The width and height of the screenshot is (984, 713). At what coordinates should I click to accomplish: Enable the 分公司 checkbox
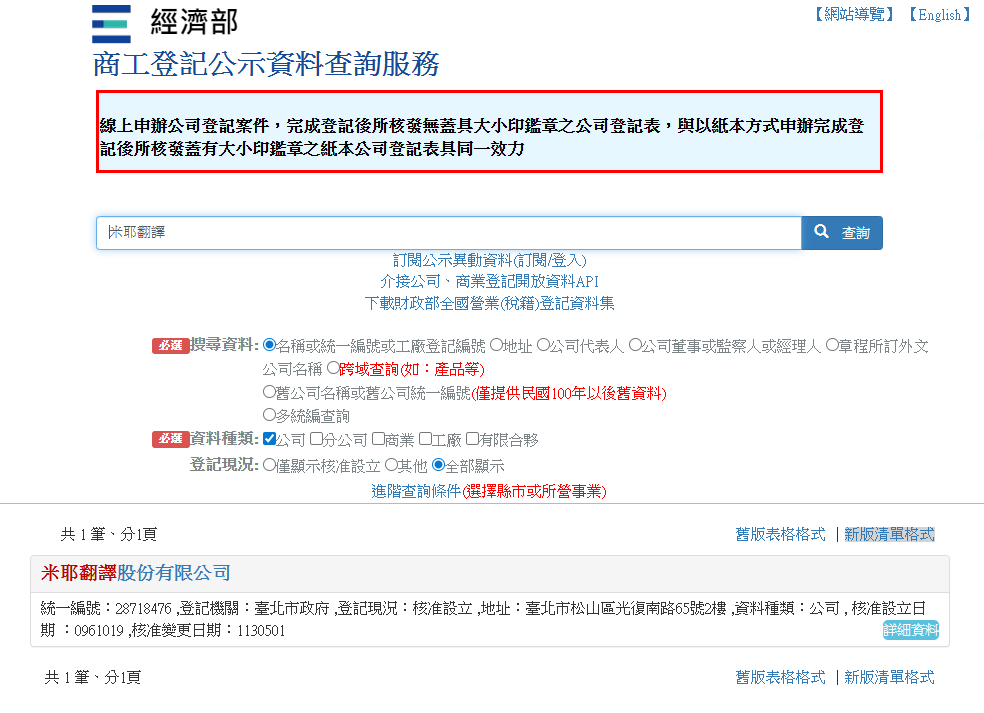click(316, 438)
